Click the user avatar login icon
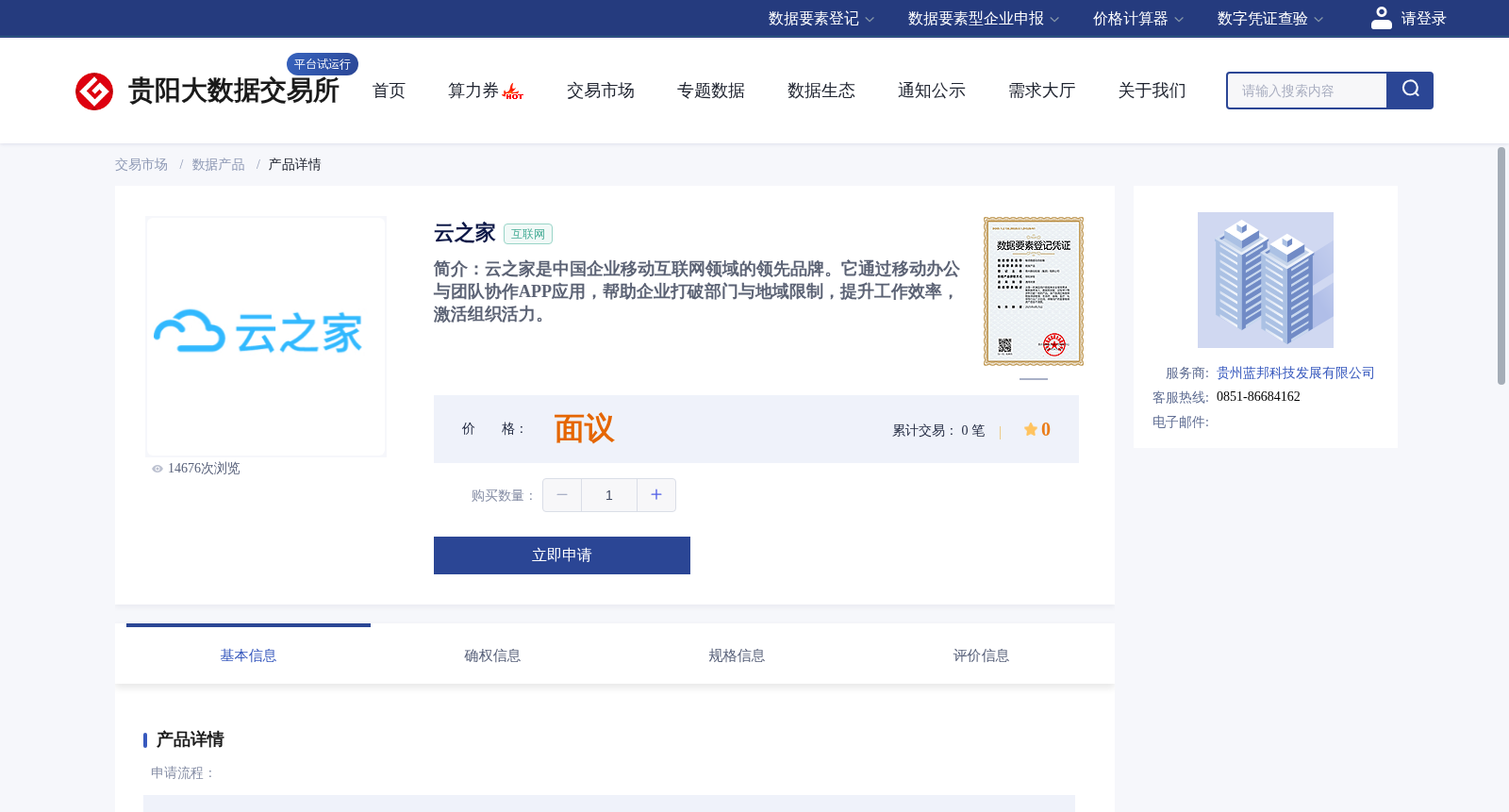1509x812 pixels. pyautogui.click(x=1382, y=18)
